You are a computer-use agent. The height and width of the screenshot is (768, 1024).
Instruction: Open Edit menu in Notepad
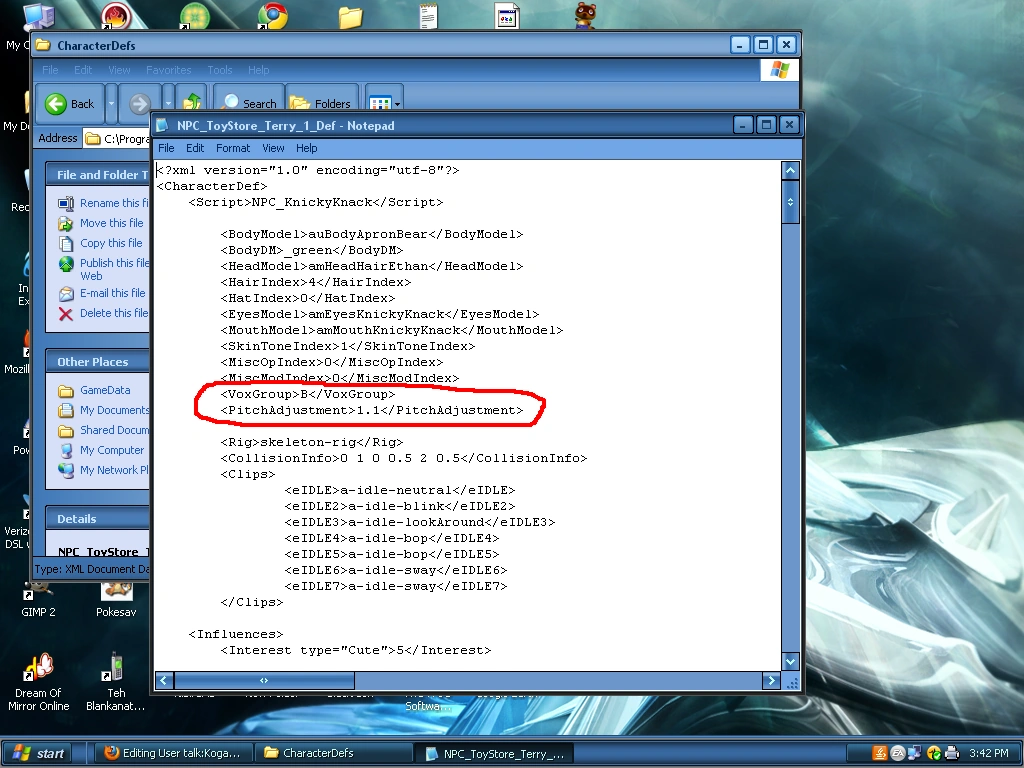click(x=195, y=148)
